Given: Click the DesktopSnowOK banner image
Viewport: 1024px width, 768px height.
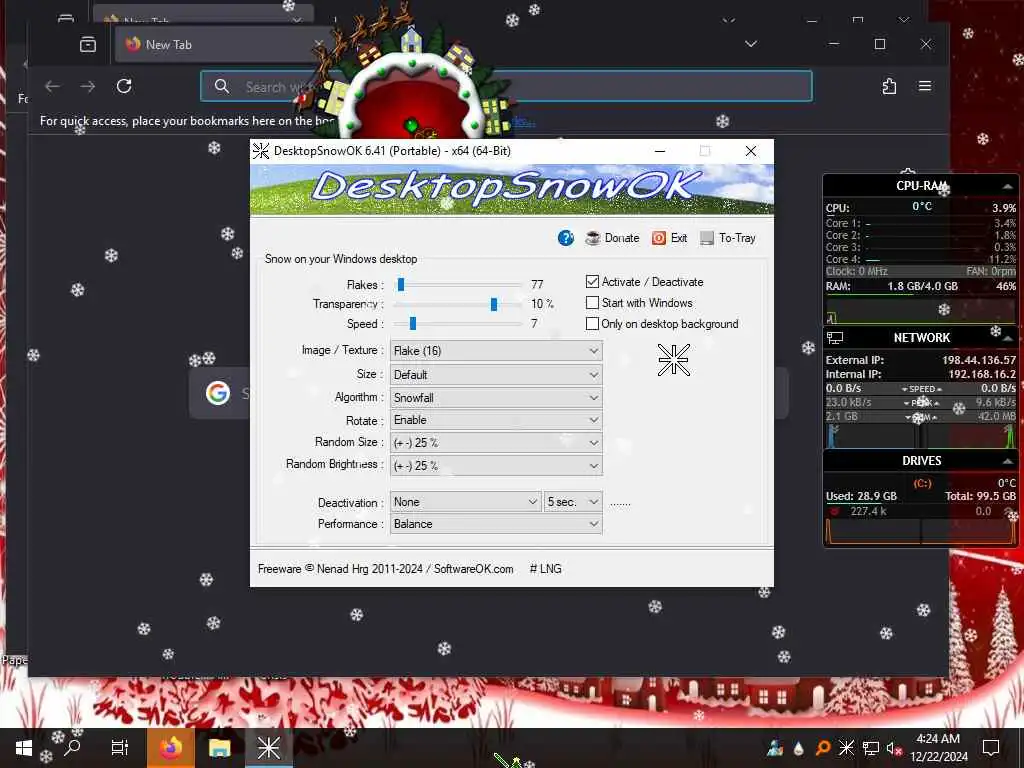Looking at the screenshot, I should (x=512, y=189).
